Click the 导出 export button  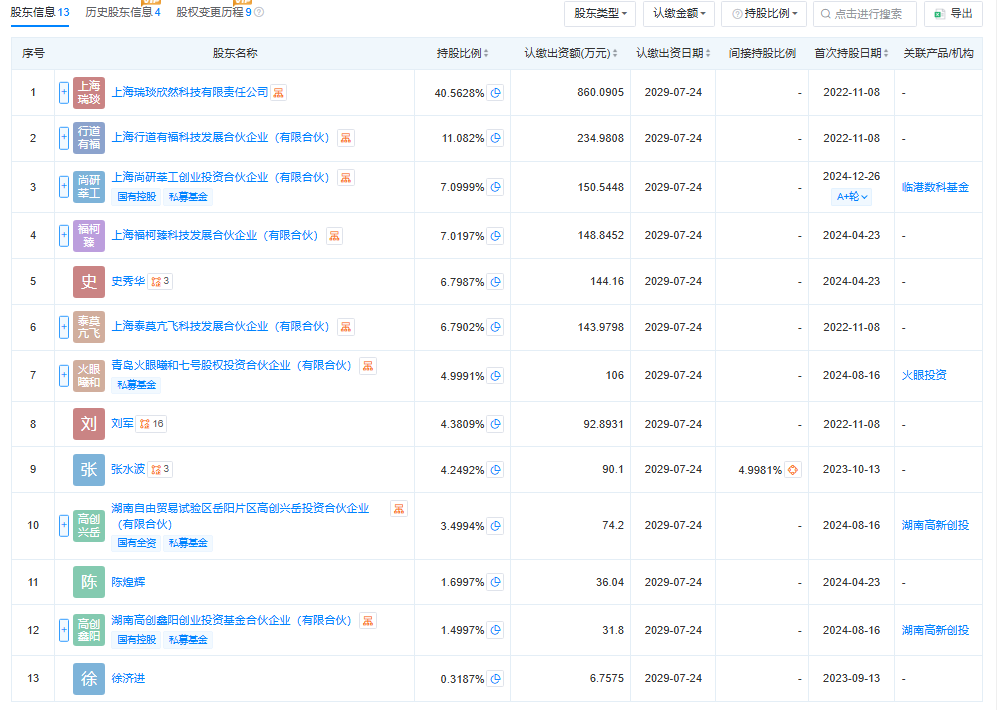click(x=953, y=14)
